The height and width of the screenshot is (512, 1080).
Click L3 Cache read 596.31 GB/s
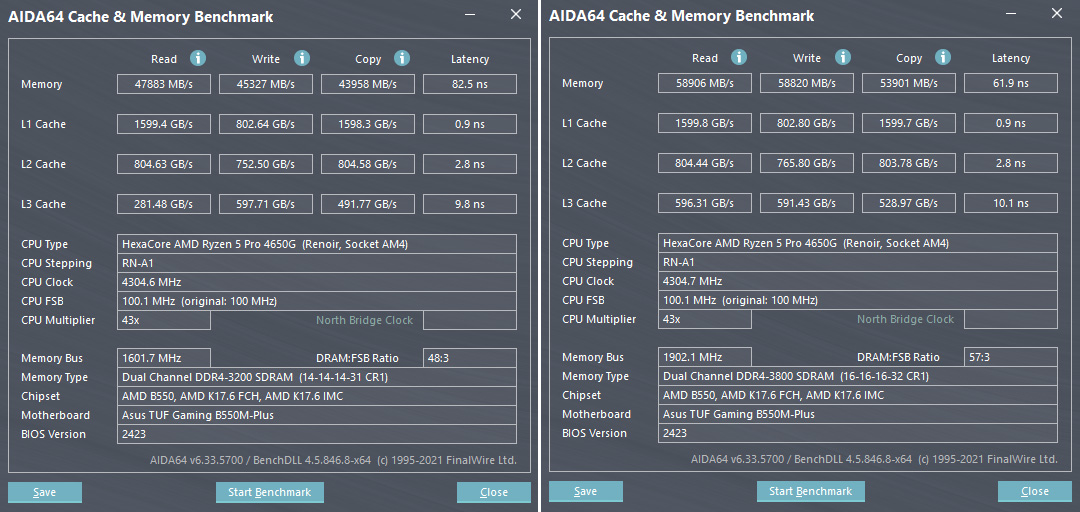coord(705,203)
